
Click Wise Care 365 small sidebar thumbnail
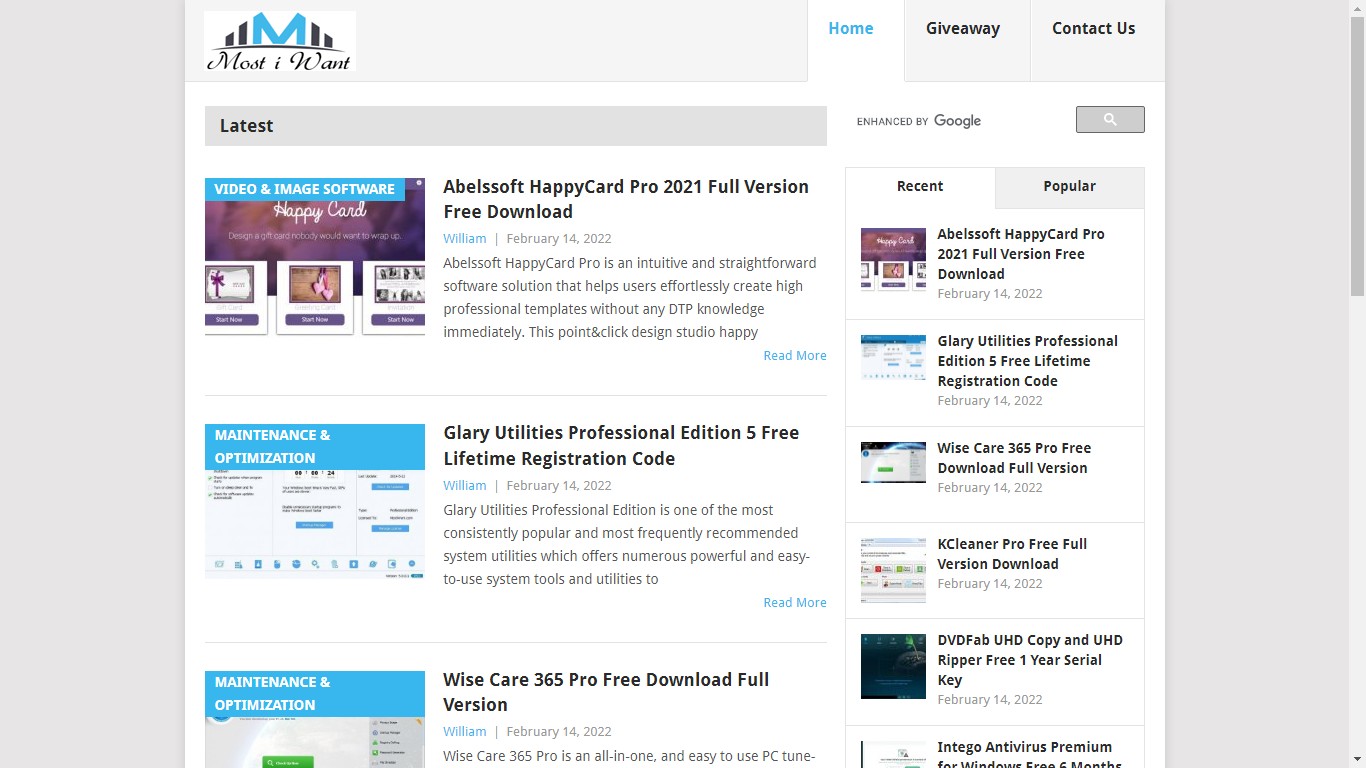pos(893,463)
